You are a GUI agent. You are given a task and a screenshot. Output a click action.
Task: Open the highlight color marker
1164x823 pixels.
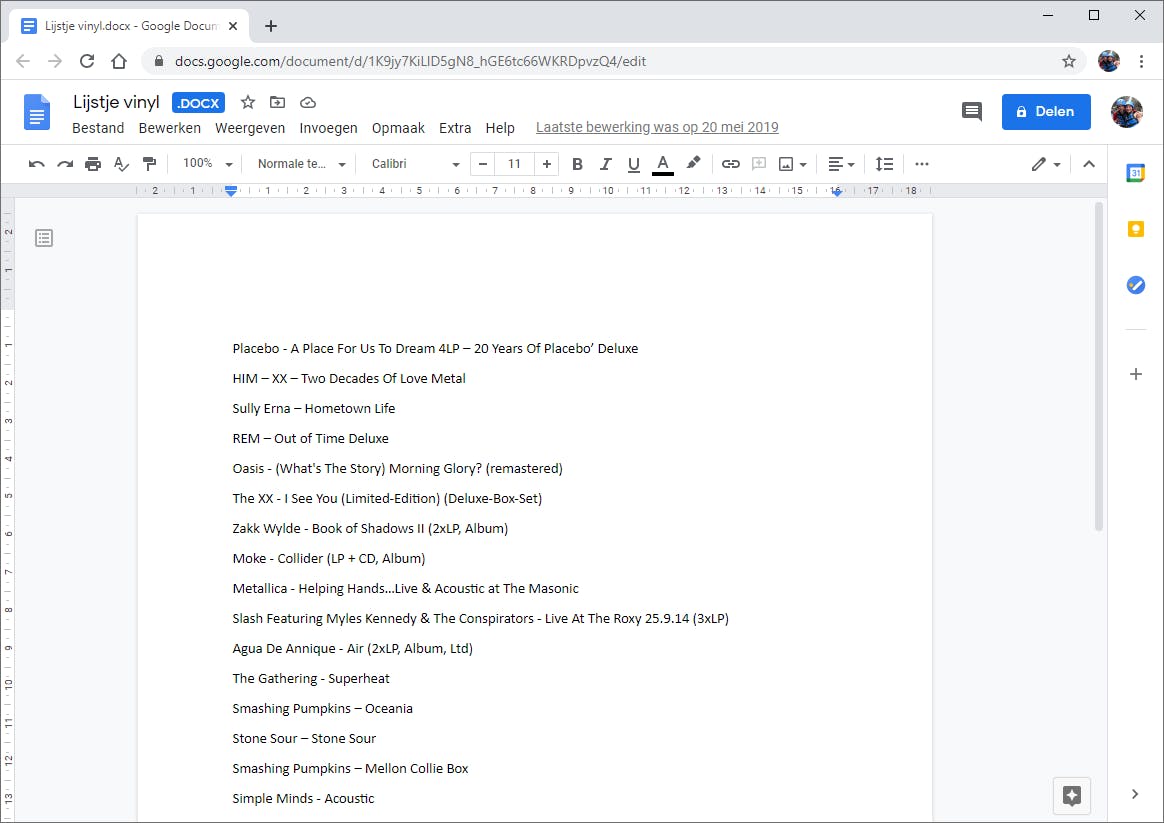click(693, 163)
